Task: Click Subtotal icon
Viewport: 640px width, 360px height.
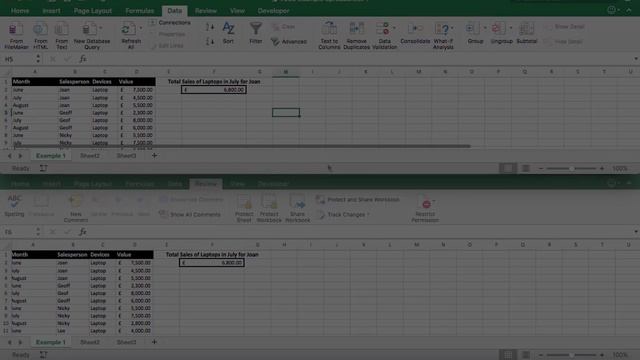Action: point(527,33)
